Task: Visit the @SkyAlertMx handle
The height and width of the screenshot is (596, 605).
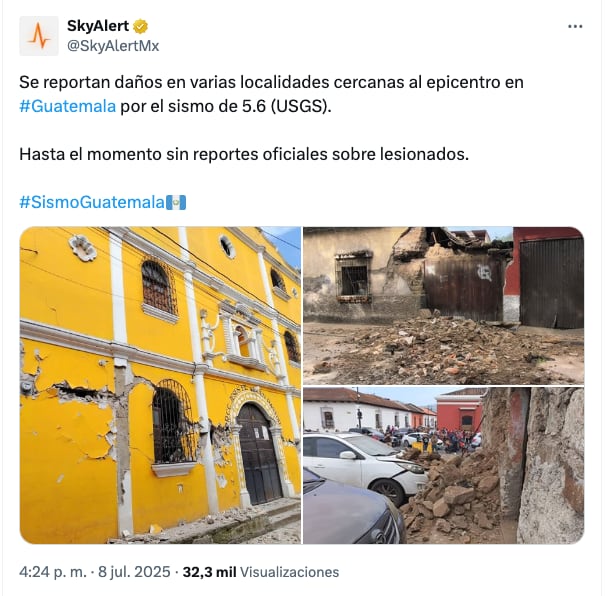Action: [x=113, y=46]
